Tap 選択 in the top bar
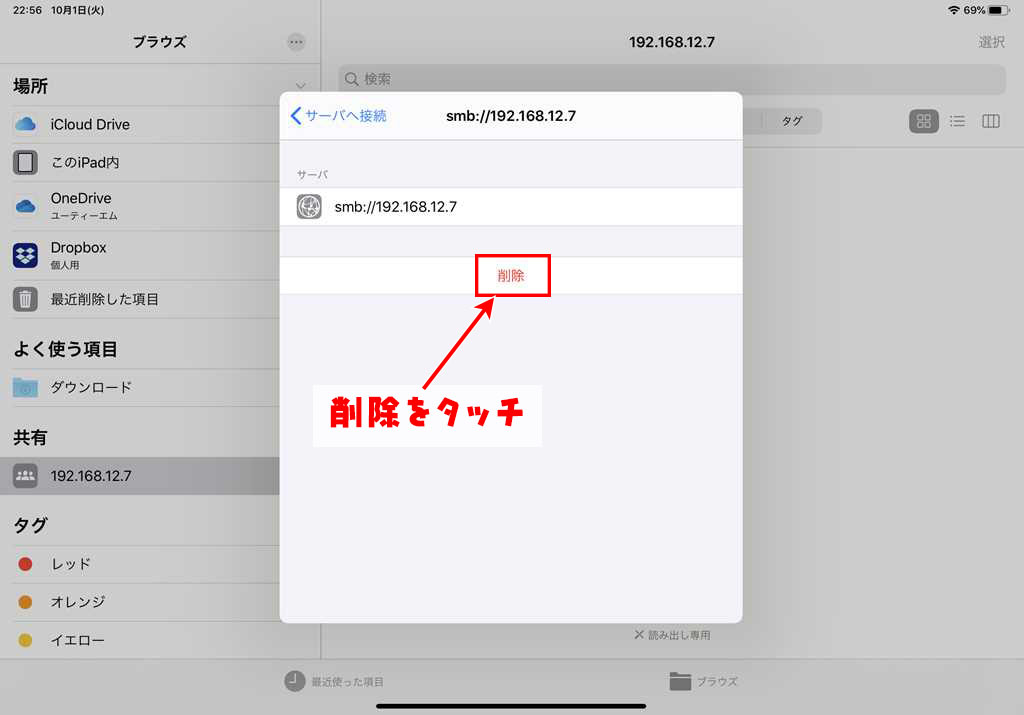 click(991, 42)
